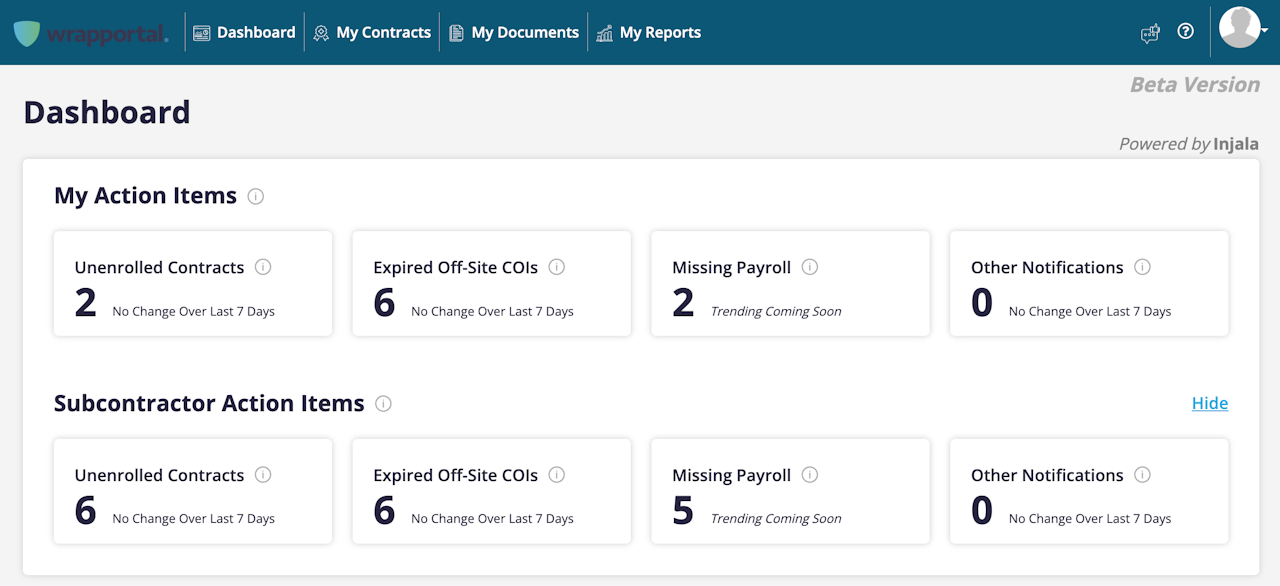Click the wrapportal logo
The height and width of the screenshot is (586, 1280).
click(x=91, y=33)
